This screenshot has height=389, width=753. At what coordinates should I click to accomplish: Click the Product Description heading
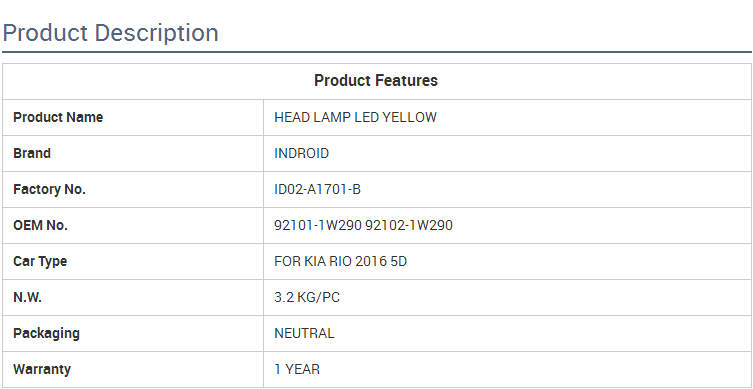110,33
